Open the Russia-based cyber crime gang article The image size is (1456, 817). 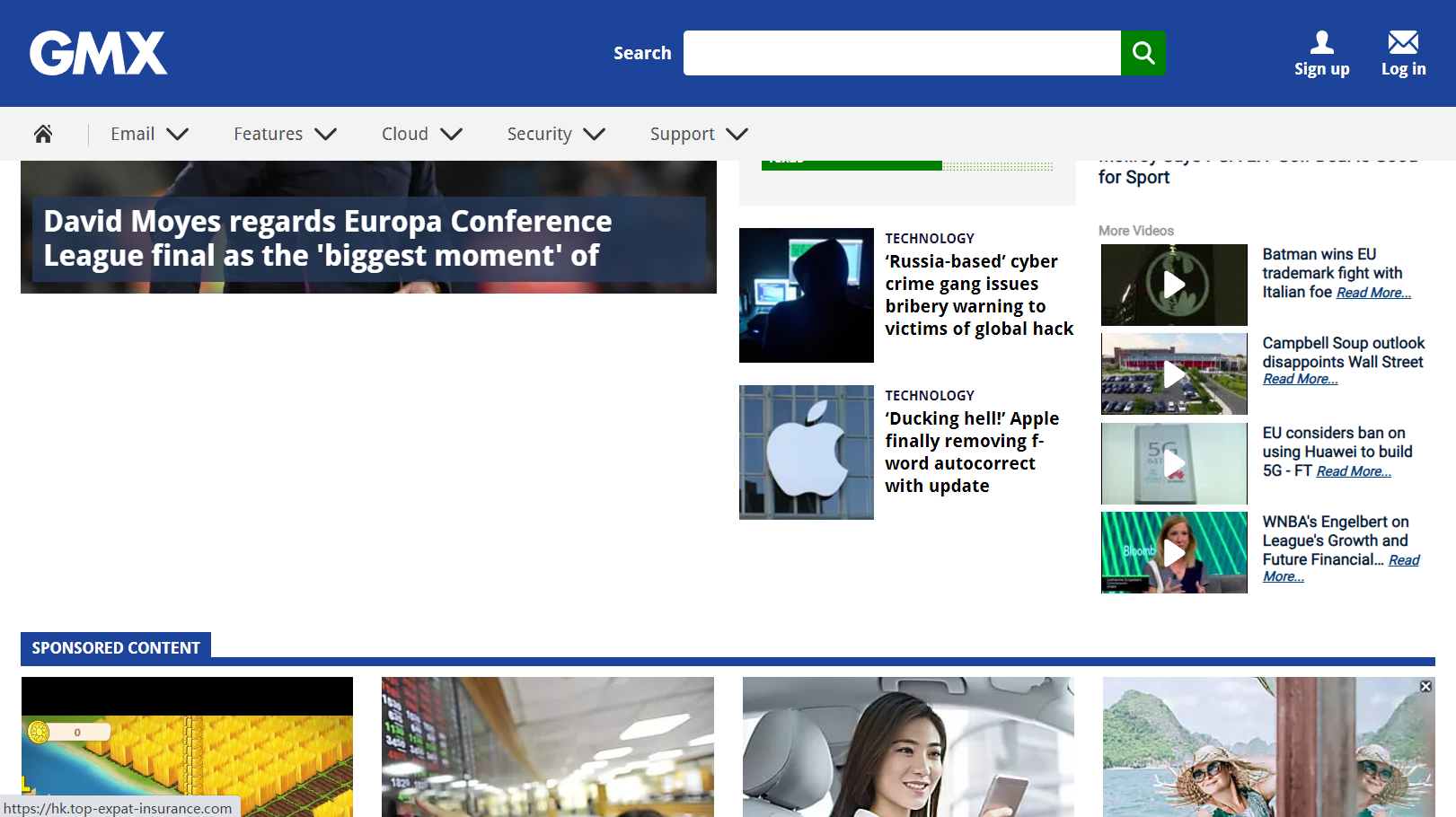pos(979,294)
